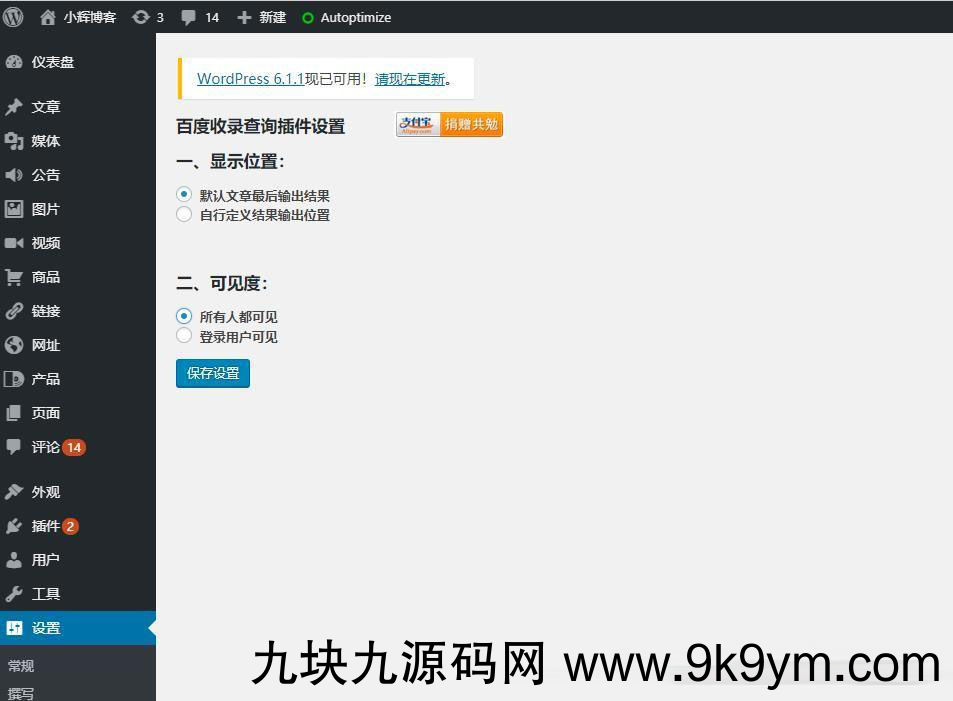This screenshot has width=953, height=701.
Task: Click the 商品 shopping cart icon
Action: [14, 277]
